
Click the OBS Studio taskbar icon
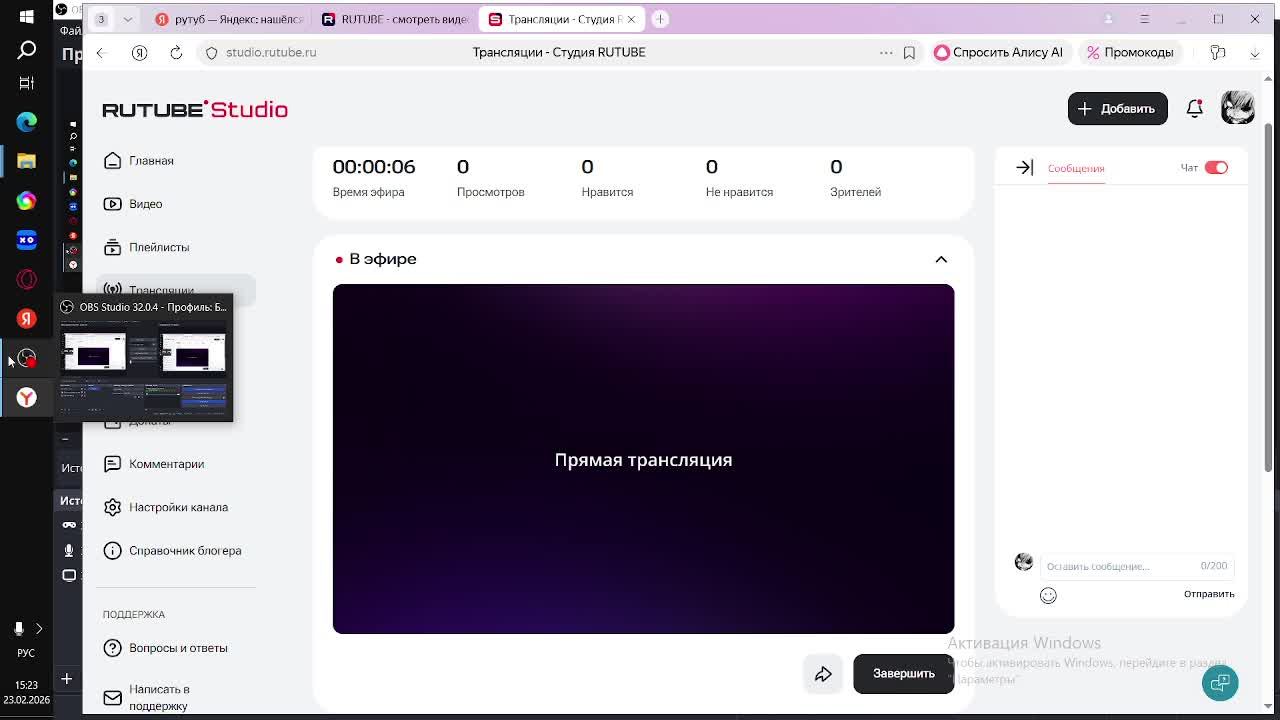pos(27,358)
